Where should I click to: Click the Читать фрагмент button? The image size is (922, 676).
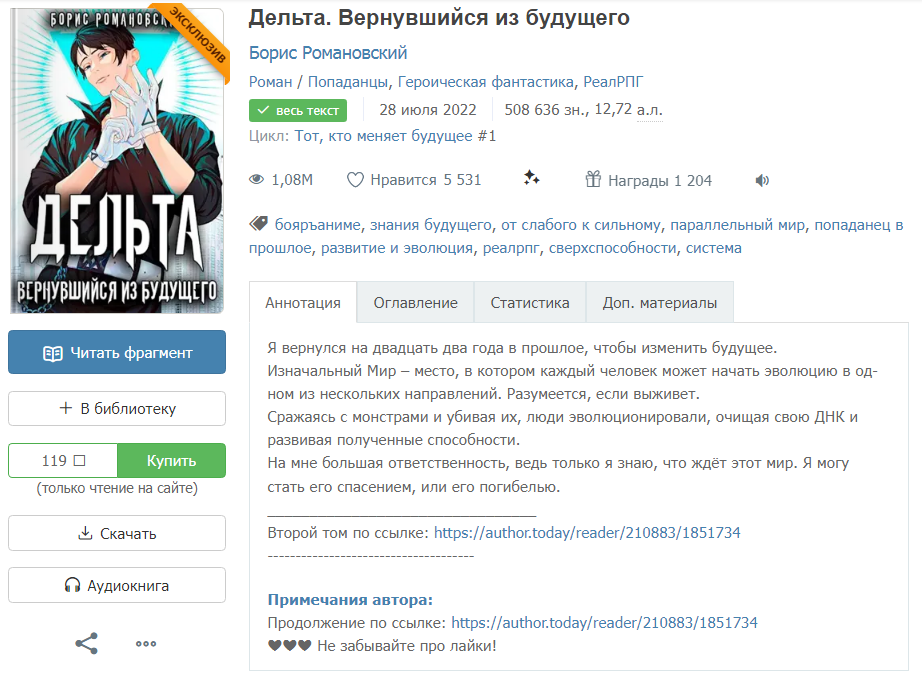(117, 352)
